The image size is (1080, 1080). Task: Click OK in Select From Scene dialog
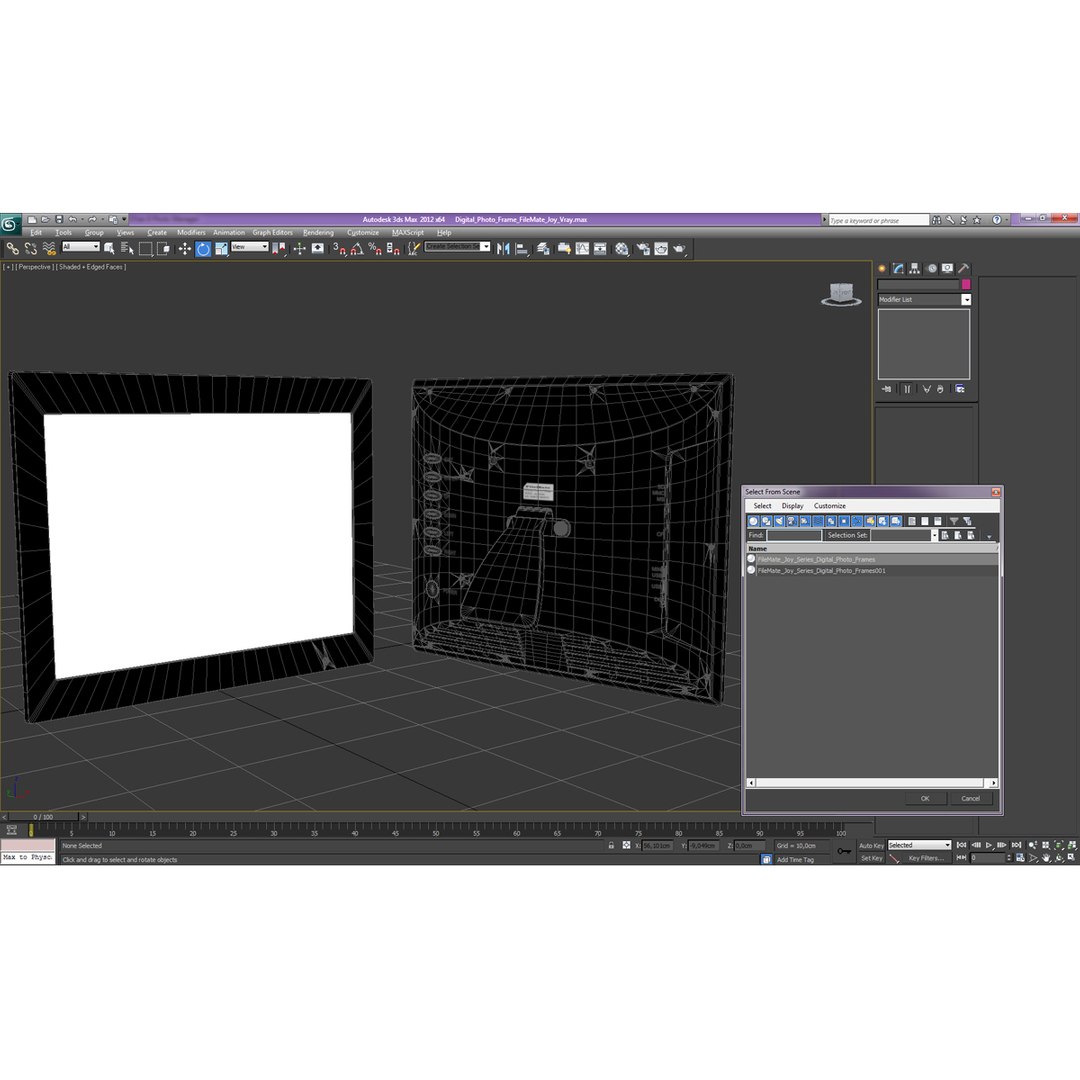925,798
